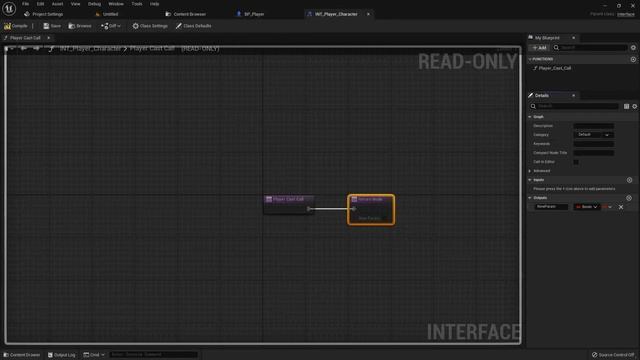Switch to the Project Settings tab
The width and height of the screenshot is (640, 360).
point(44,14)
